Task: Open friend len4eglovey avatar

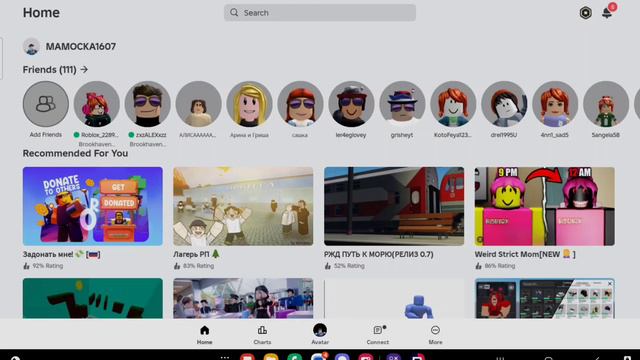Action: [x=351, y=104]
